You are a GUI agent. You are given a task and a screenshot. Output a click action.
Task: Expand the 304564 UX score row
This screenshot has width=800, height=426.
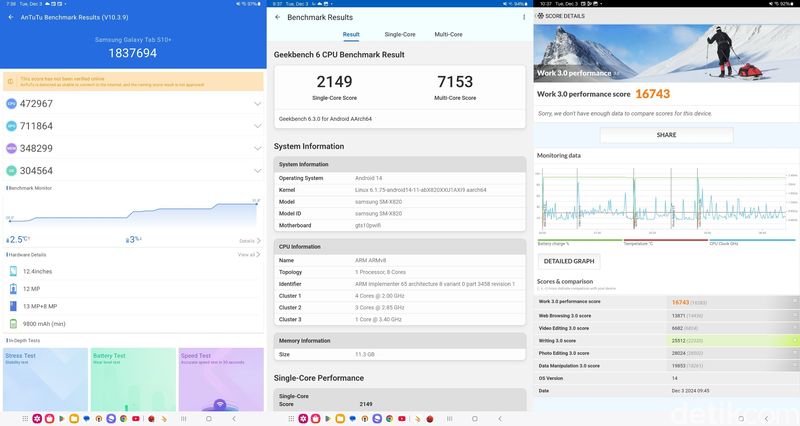point(257,171)
